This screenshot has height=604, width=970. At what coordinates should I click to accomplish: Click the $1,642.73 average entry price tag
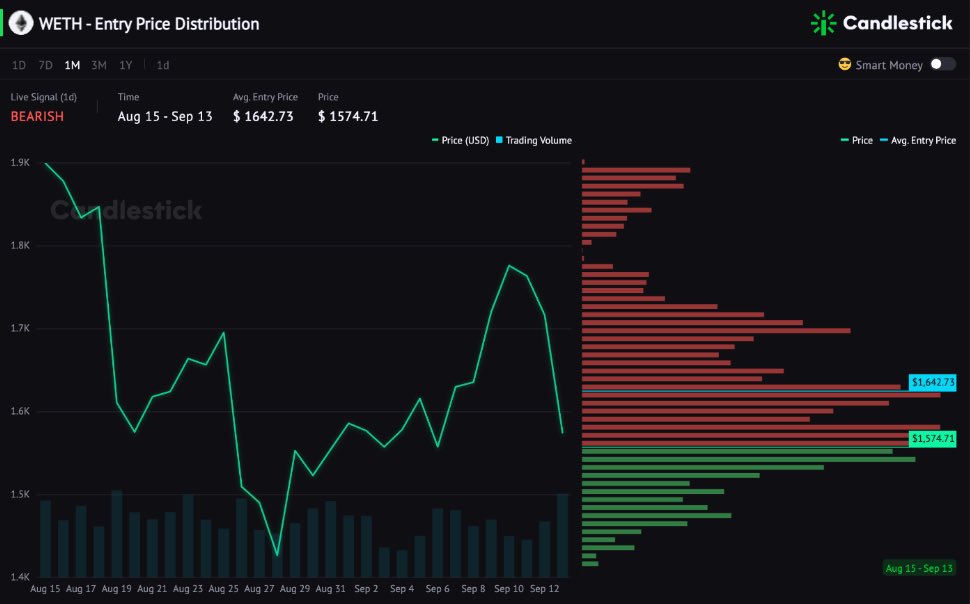(932, 382)
